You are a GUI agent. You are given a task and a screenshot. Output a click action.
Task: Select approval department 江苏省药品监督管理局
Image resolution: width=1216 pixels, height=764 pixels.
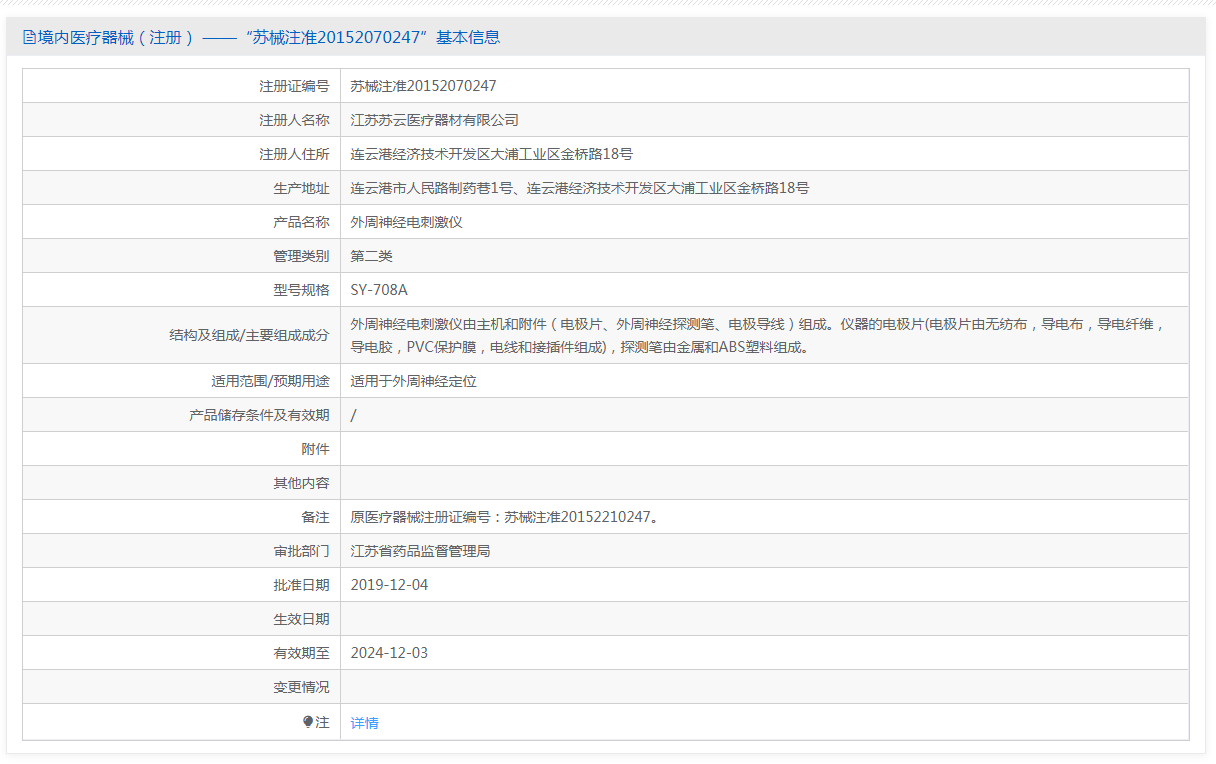coord(421,551)
